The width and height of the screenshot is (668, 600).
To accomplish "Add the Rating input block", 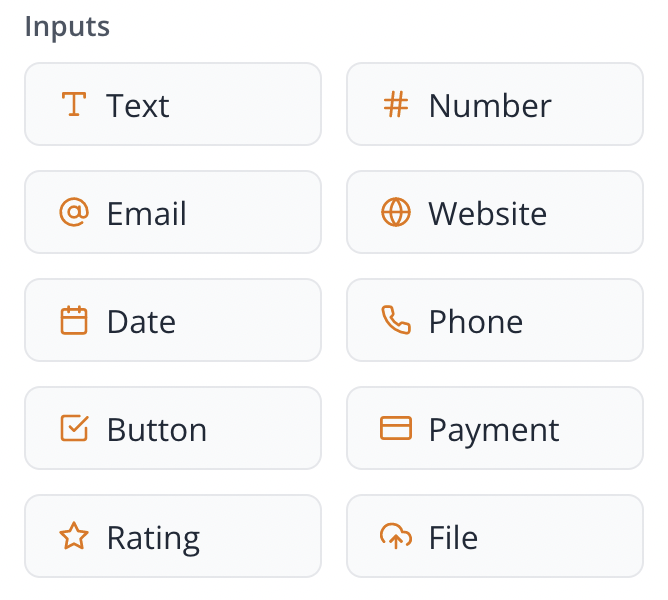I will (x=173, y=537).
